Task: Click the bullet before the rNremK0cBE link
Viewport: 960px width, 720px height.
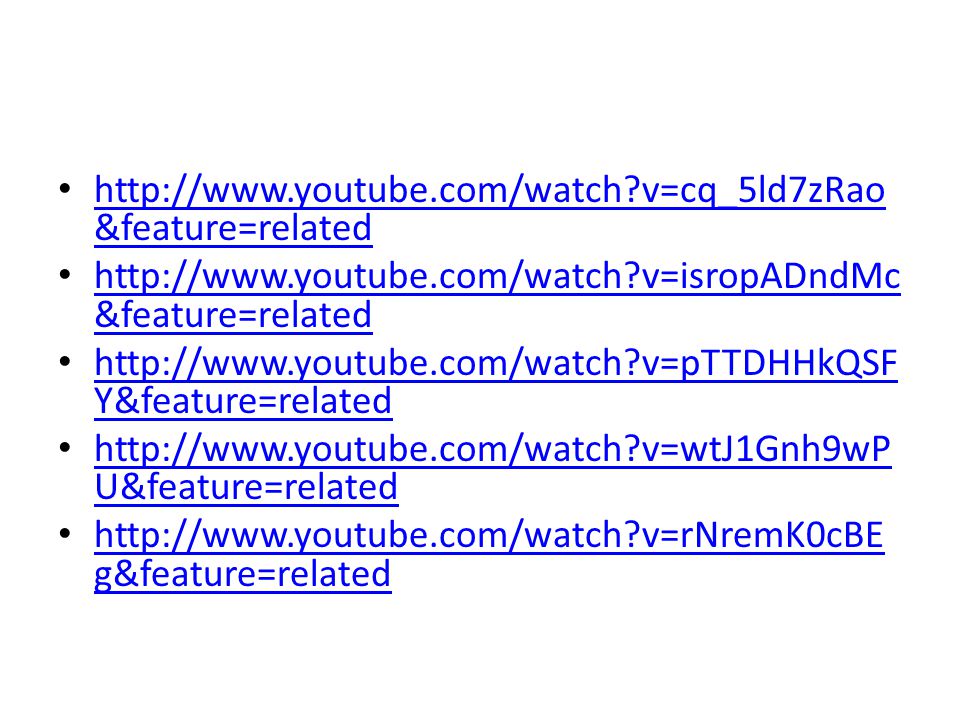Action: point(65,534)
